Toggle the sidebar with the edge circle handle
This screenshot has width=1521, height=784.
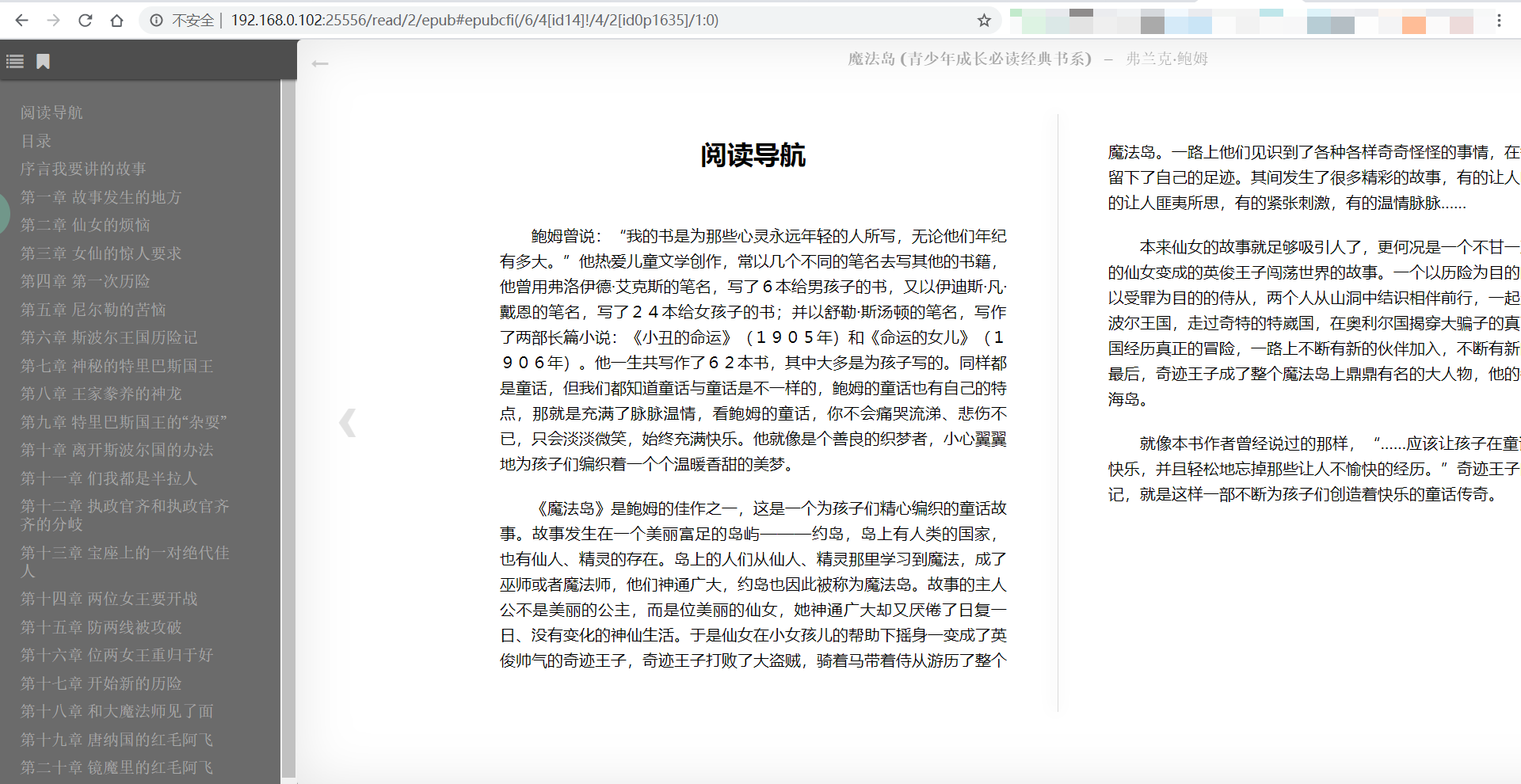pos(3,212)
